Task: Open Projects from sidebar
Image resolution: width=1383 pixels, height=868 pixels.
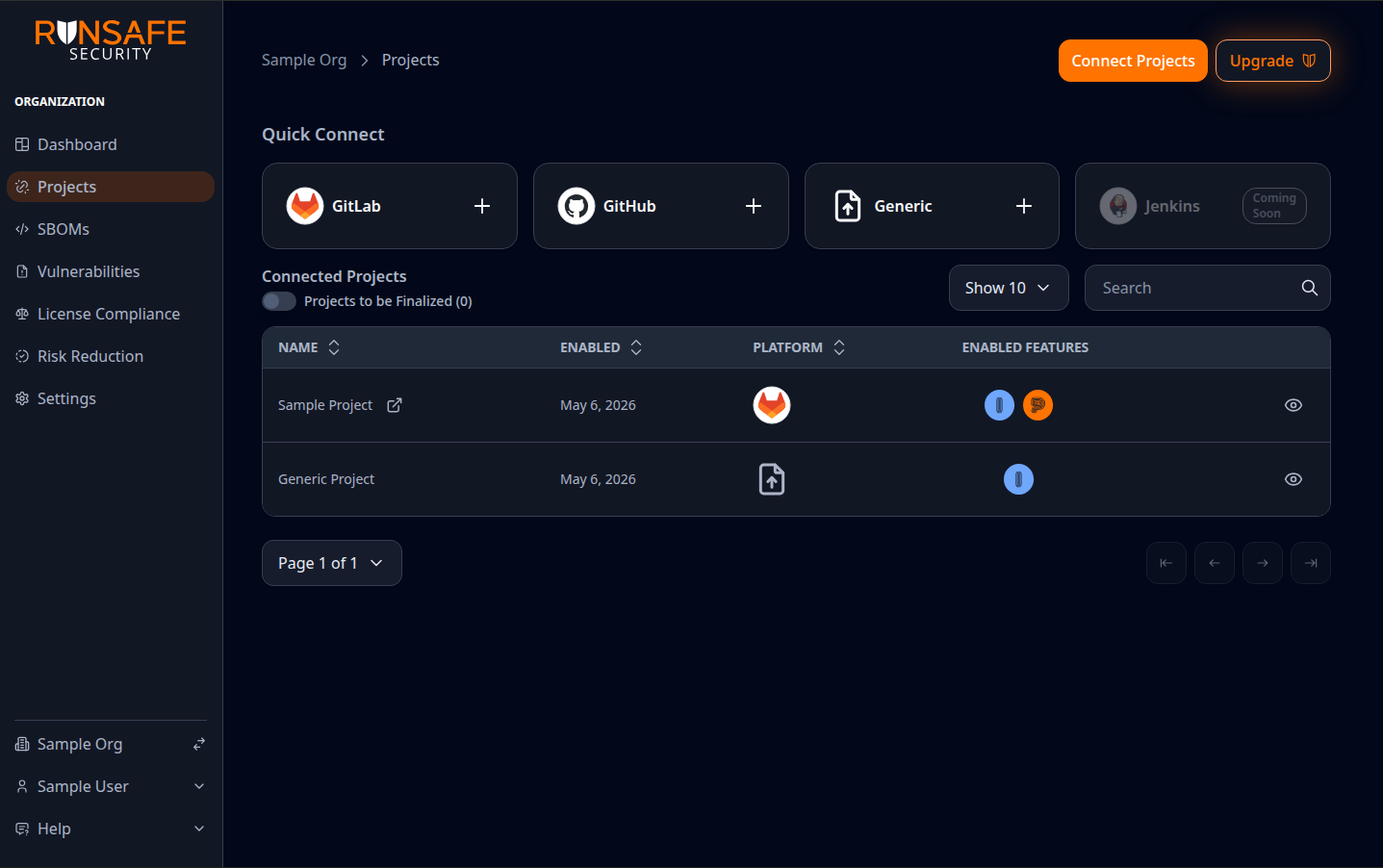Action: [x=111, y=187]
